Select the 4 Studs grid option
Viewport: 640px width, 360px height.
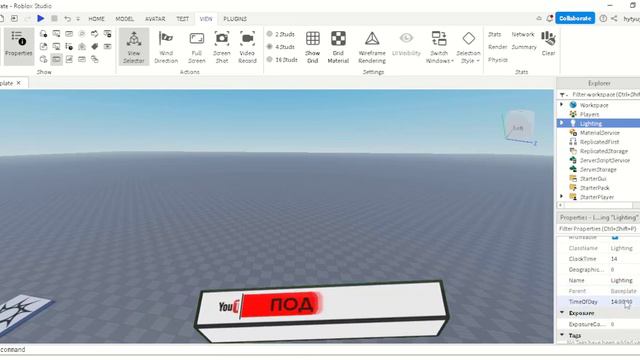point(281,47)
